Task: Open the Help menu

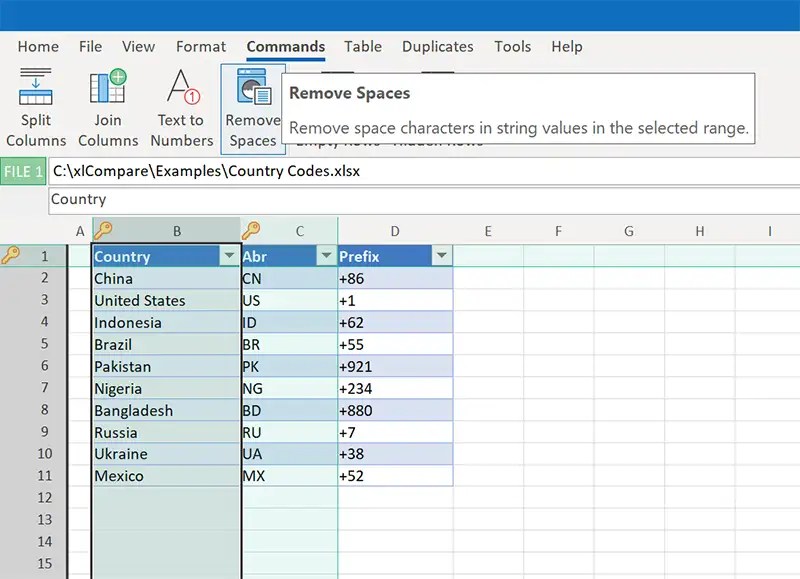Action: pos(567,46)
